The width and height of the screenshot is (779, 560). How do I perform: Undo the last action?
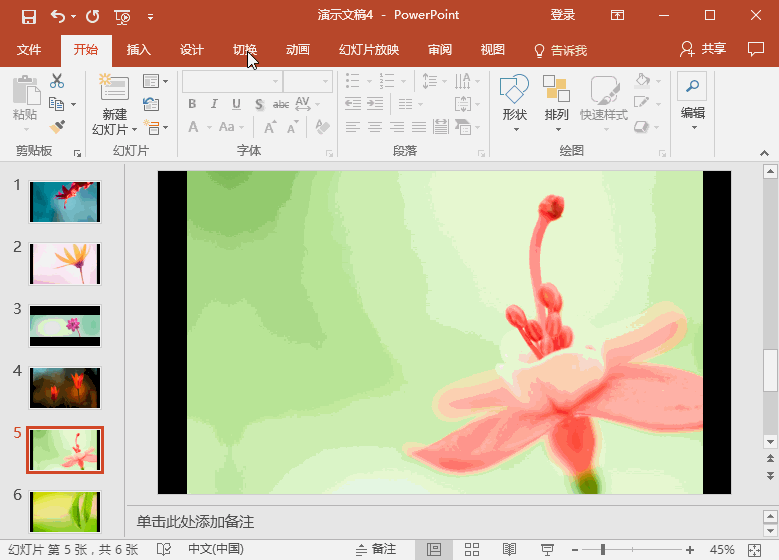point(58,16)
